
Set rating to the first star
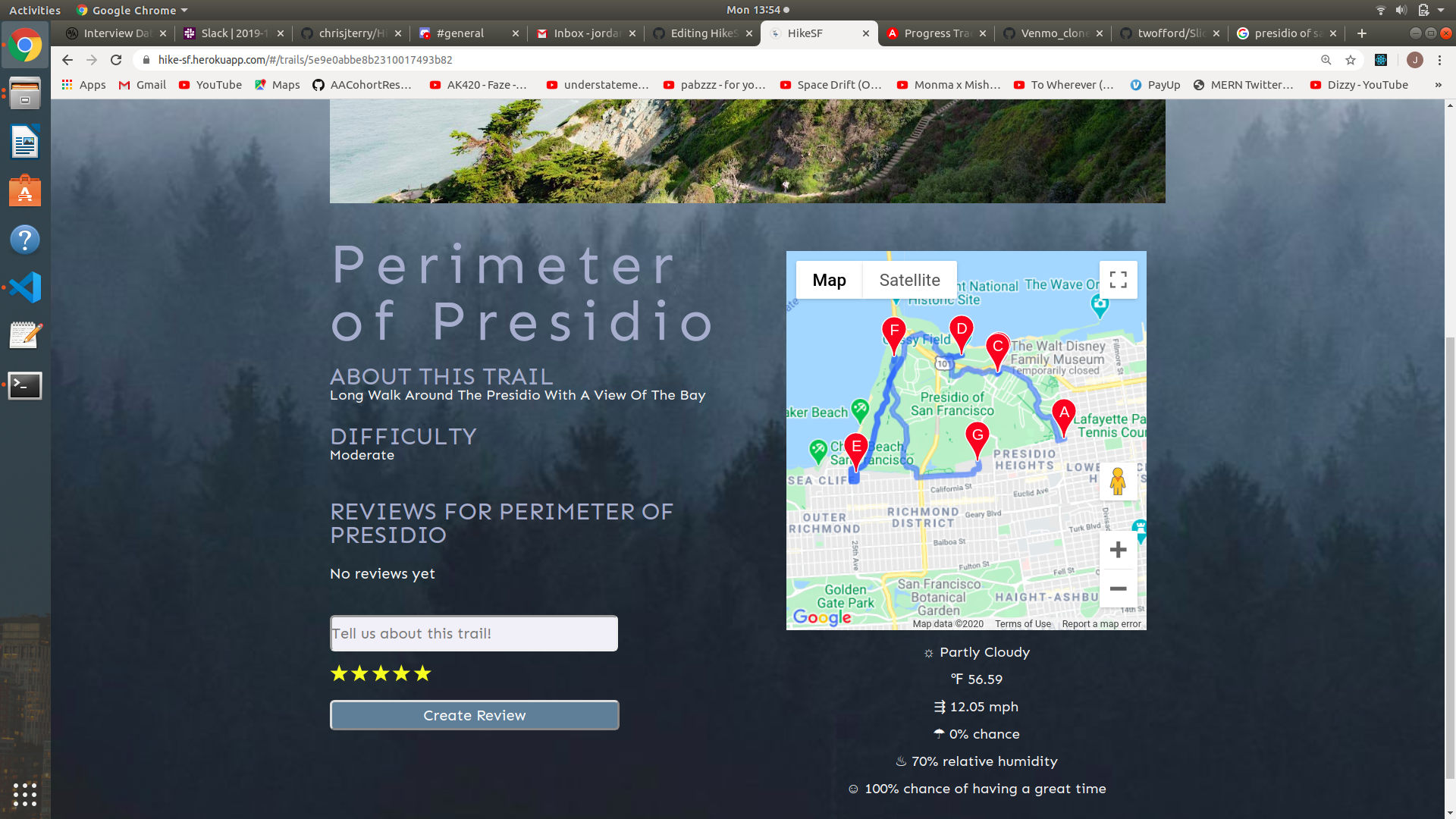[x=339, y=673]
